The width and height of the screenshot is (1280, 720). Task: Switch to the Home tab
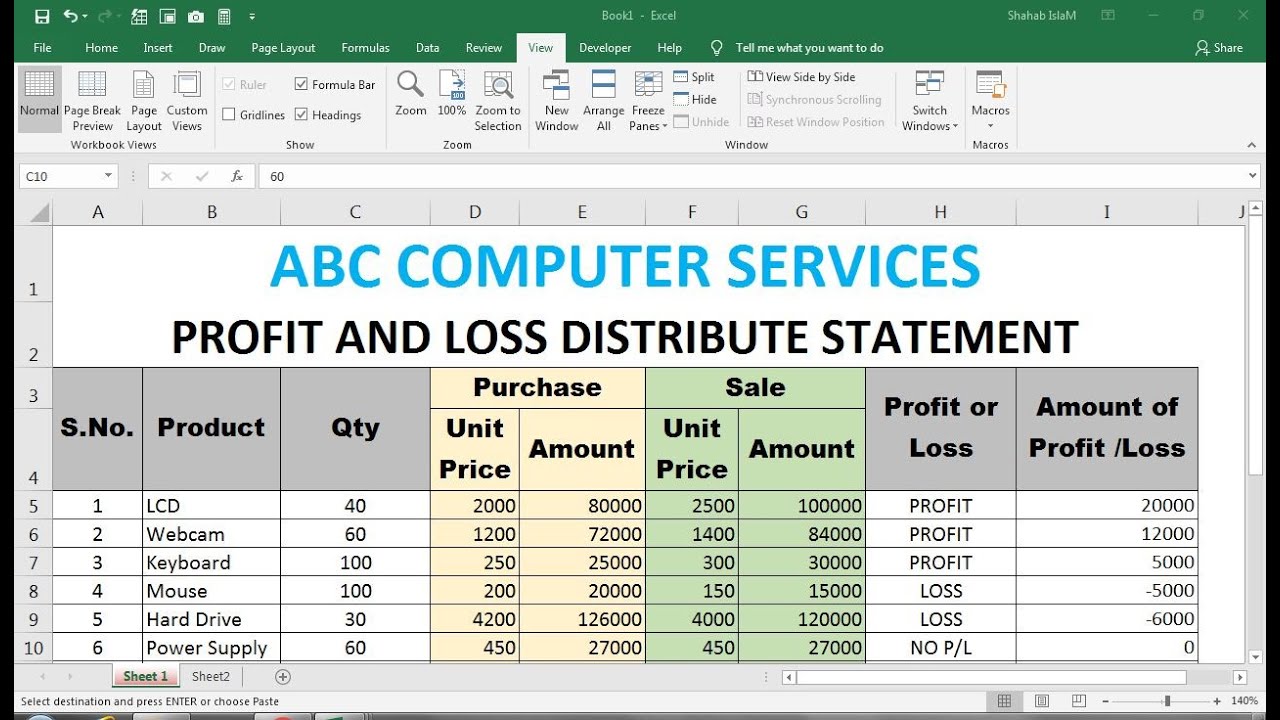[x=102, y=48]
